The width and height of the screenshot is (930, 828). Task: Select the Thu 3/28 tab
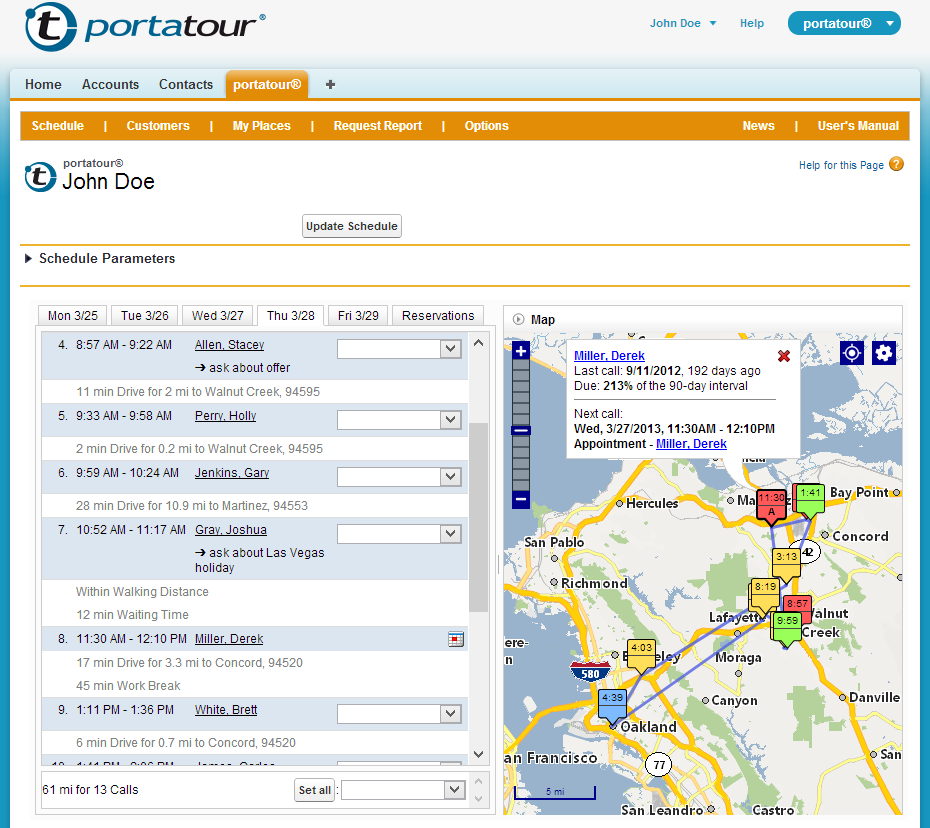(291, 316)
